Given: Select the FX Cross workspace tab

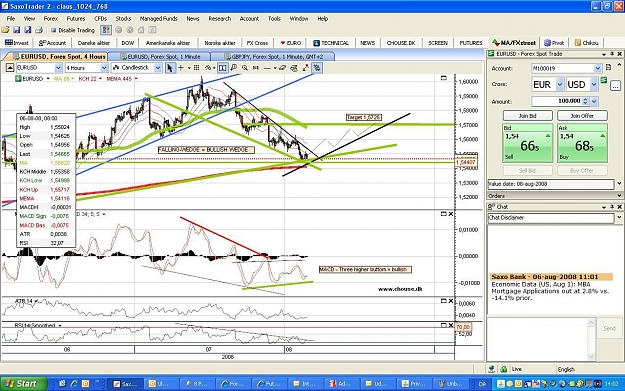Looking at the screenshot, I should [257, 43].
